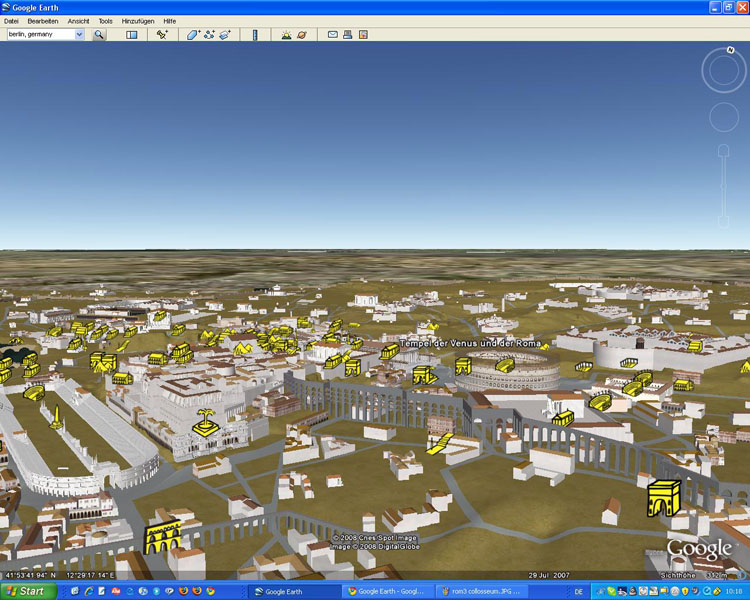Expand the search history dropdown arrow
This screenshot has height=600, width=750.
point(80,34)
